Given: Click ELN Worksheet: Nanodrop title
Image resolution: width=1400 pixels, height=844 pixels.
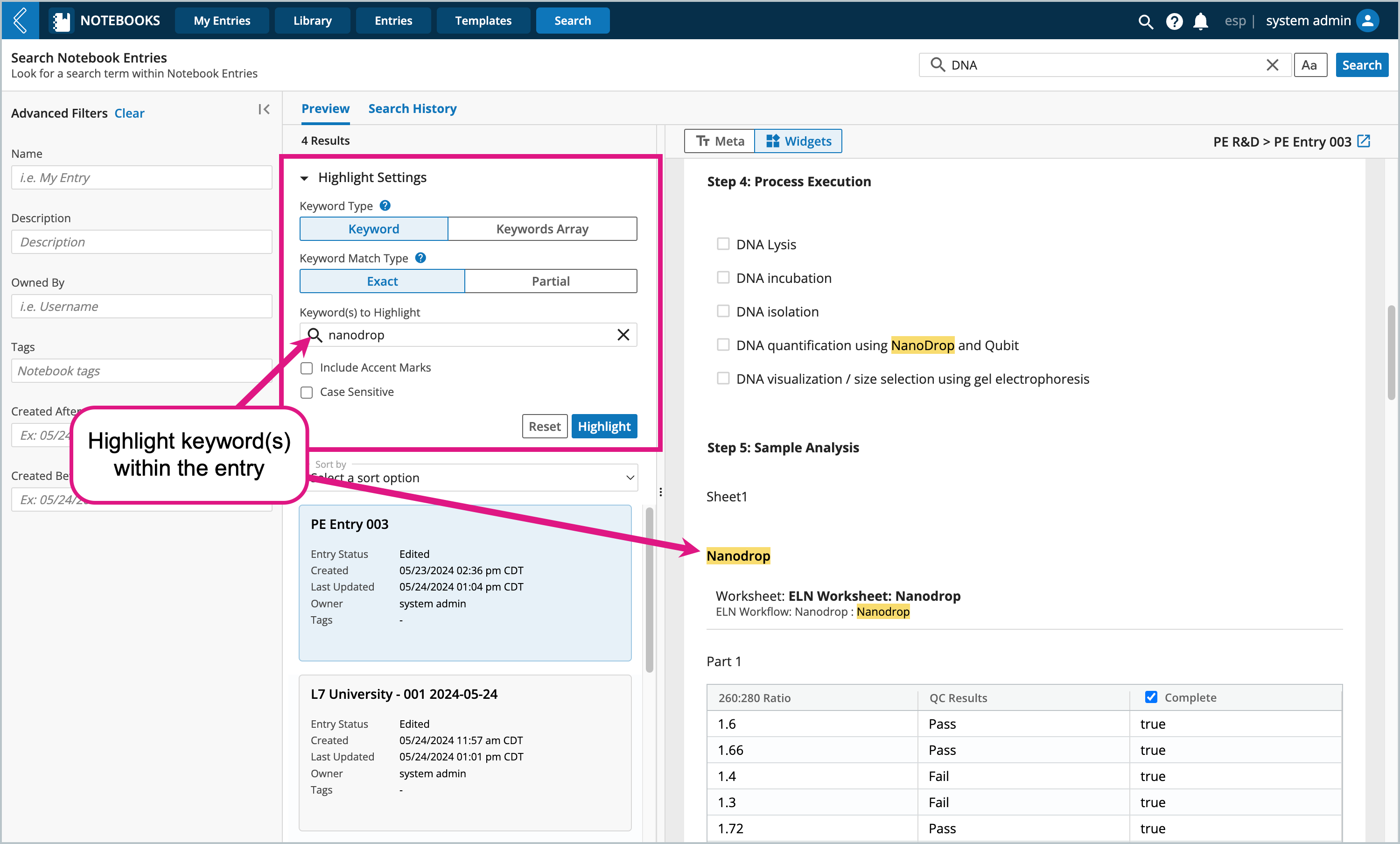Looking at the screenshot, I should (x=875, y=596).
